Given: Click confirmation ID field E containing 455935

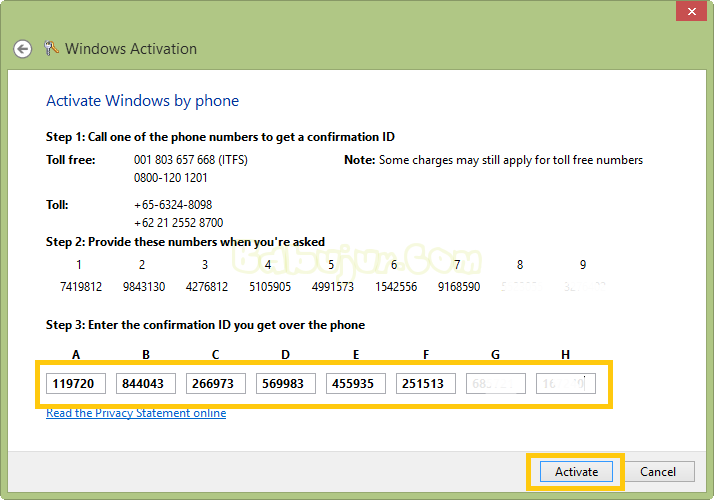Looking at the screenshot, I should click(356, 383).
